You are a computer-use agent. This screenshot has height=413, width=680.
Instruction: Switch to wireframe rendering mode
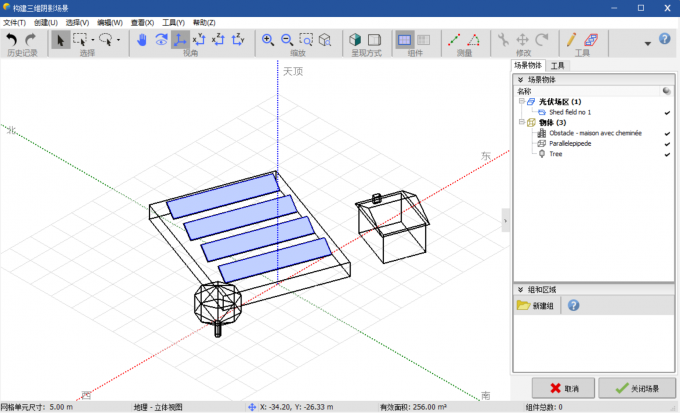coord(374,40)
